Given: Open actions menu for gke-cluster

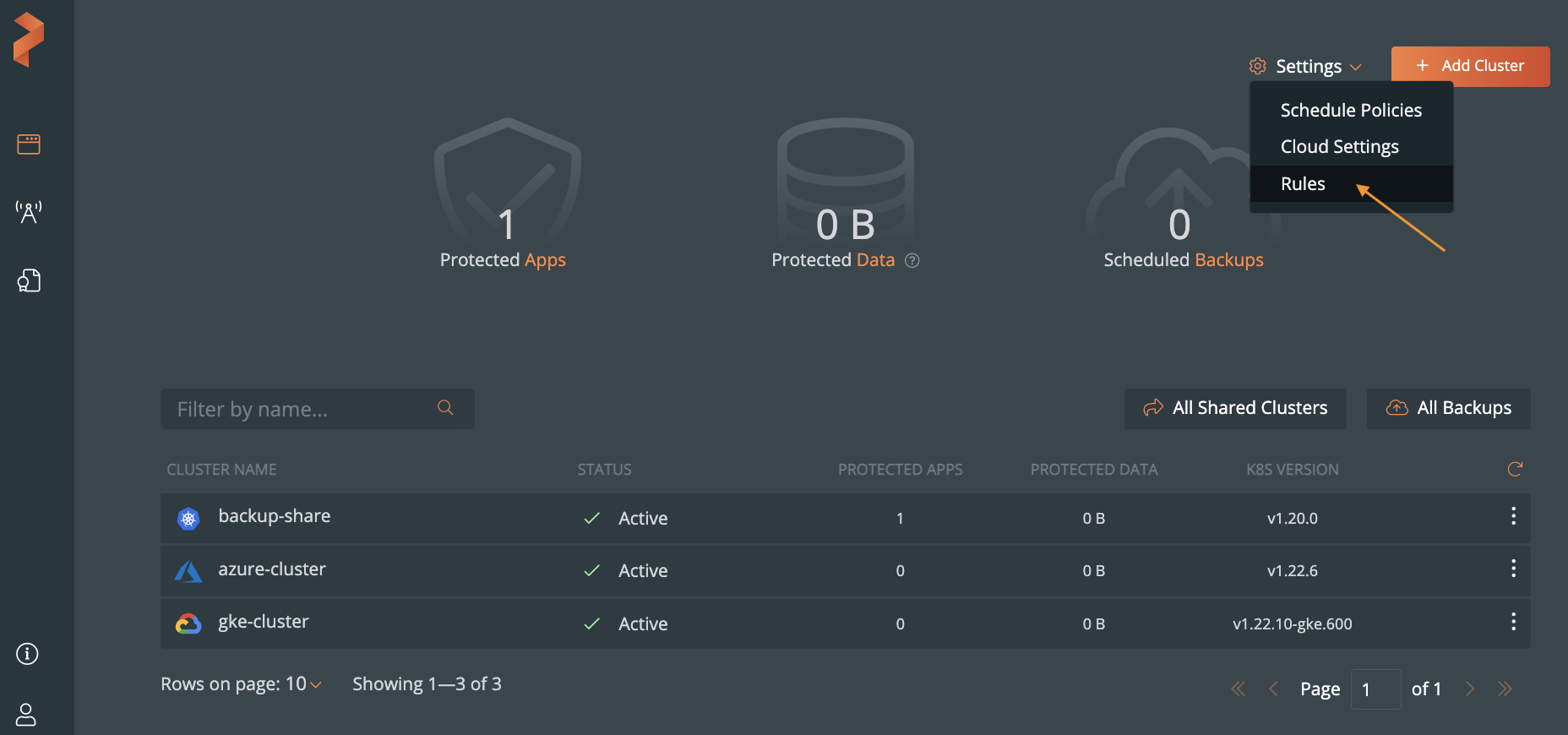Looking at the screenshot, I should click(x=1513, y=623).
